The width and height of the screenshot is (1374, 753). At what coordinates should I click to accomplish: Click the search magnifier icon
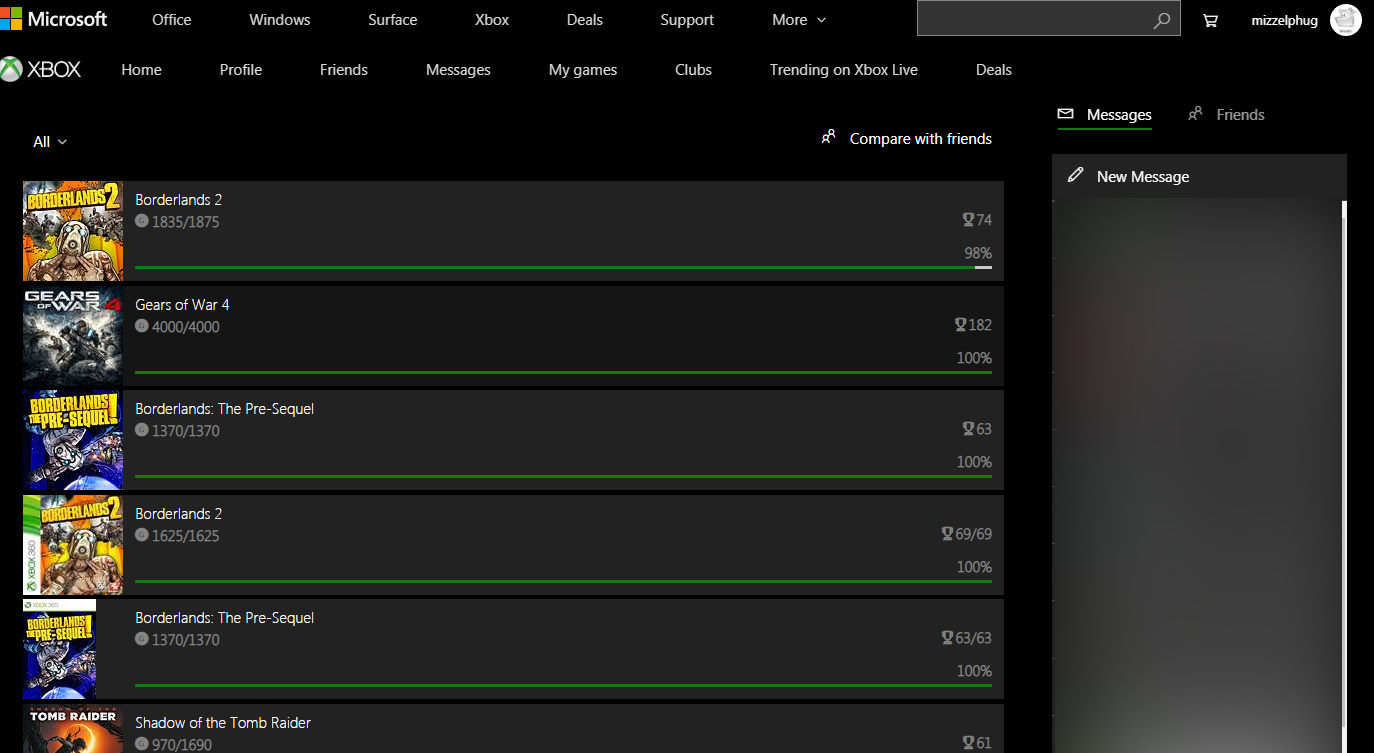tap(1161, 20)
